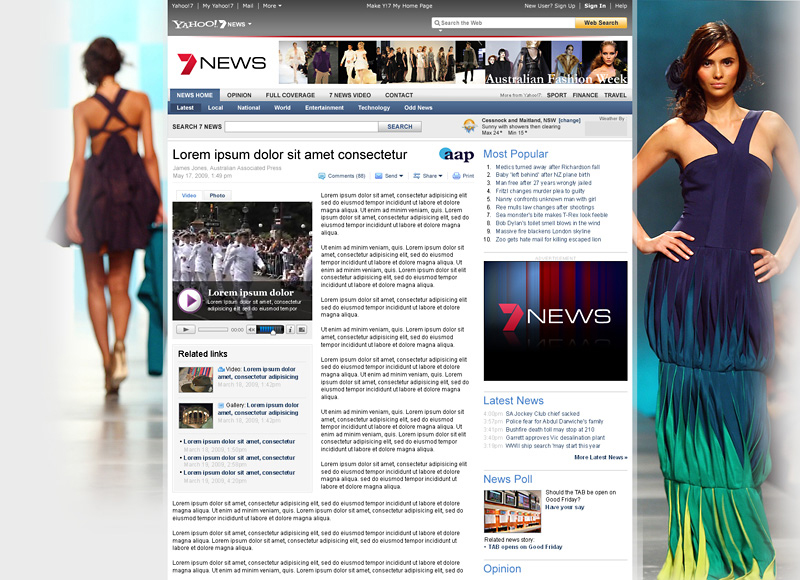The image size is (800, 580).
Task: Click More Latest News link
Action: coord(600,456)
